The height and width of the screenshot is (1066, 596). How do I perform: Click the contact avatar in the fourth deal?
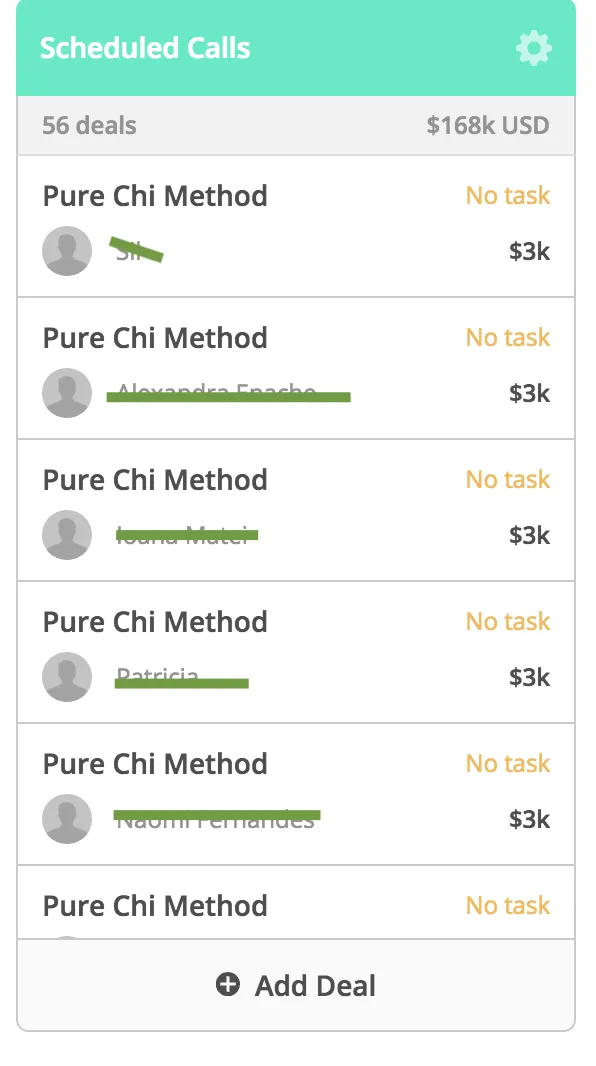point(67,677)
